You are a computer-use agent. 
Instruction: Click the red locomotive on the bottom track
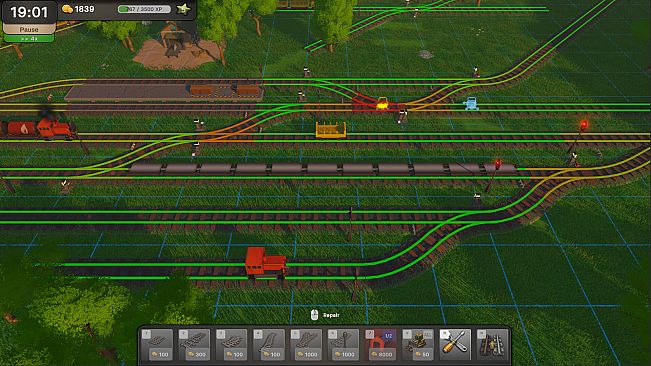[x=266, y=263]
